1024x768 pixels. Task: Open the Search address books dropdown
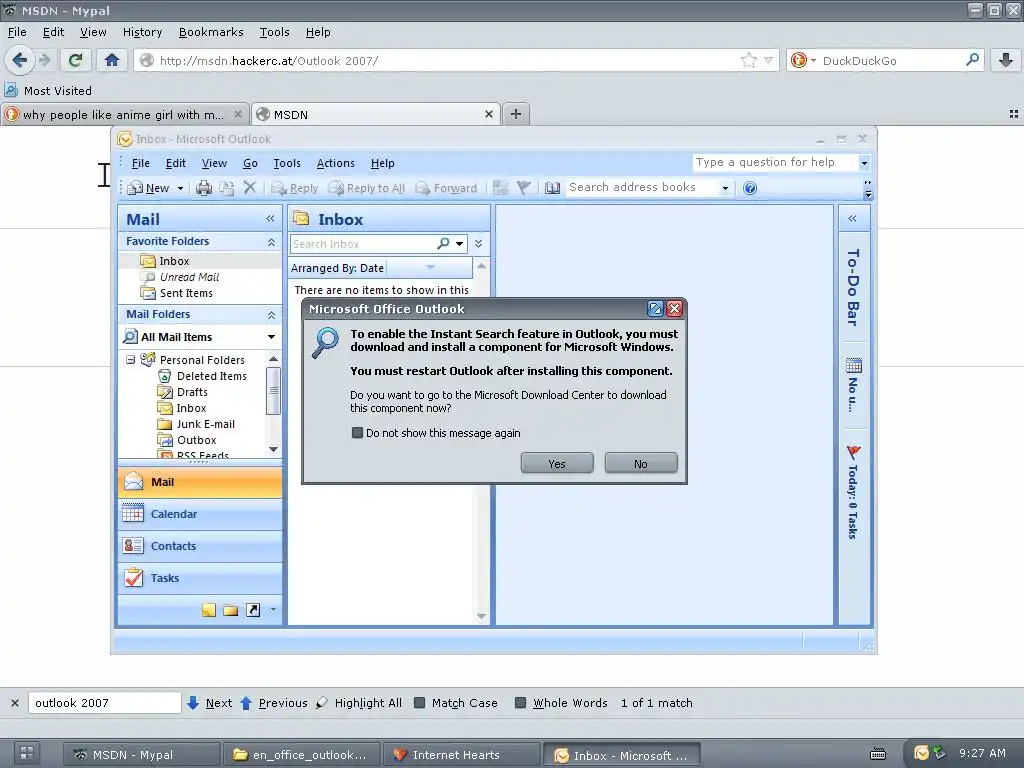[x=725, y=188]
